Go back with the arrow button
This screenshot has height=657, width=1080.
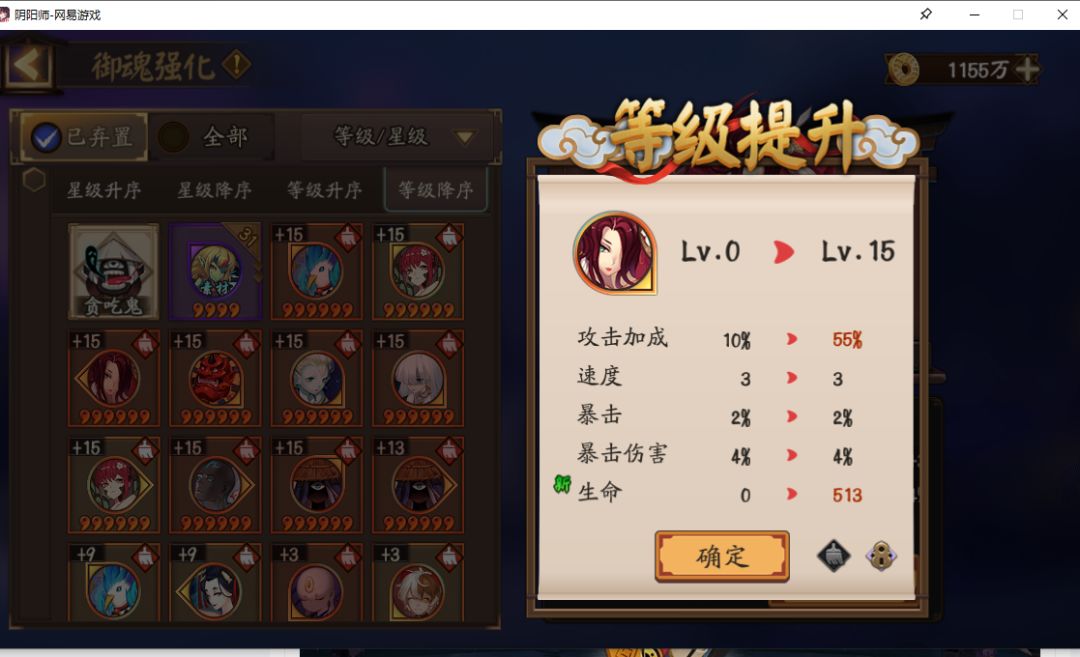(28, 66)
